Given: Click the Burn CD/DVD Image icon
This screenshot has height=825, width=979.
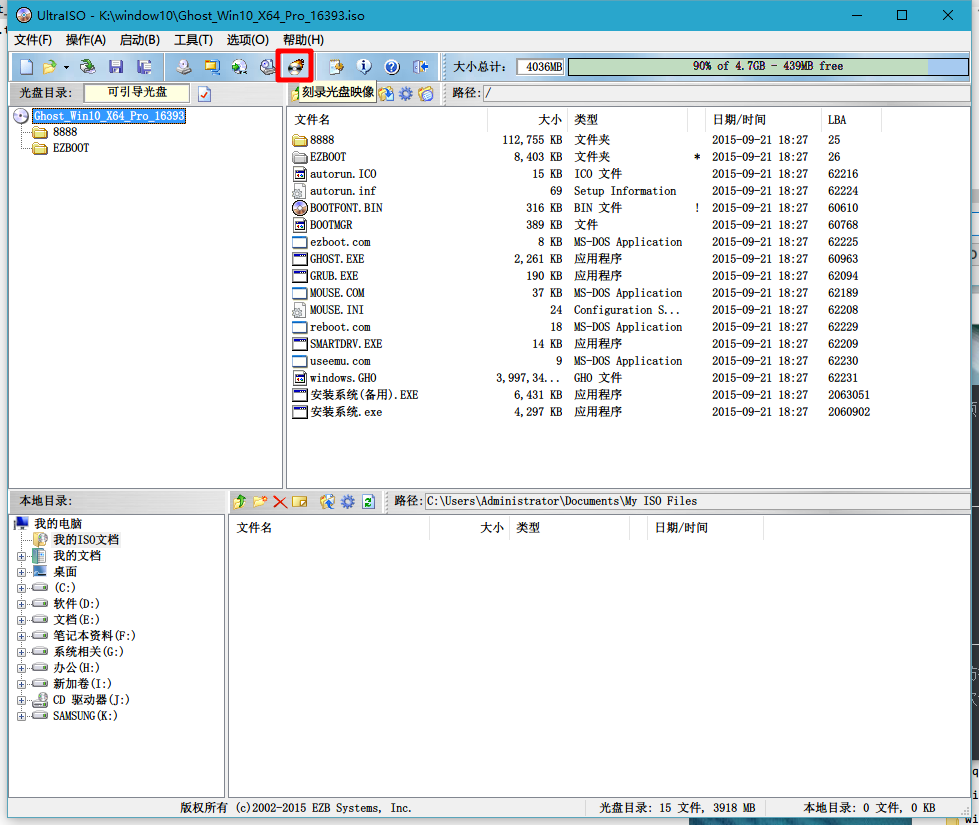Looking at the screenshot, I should click(295, 66).
